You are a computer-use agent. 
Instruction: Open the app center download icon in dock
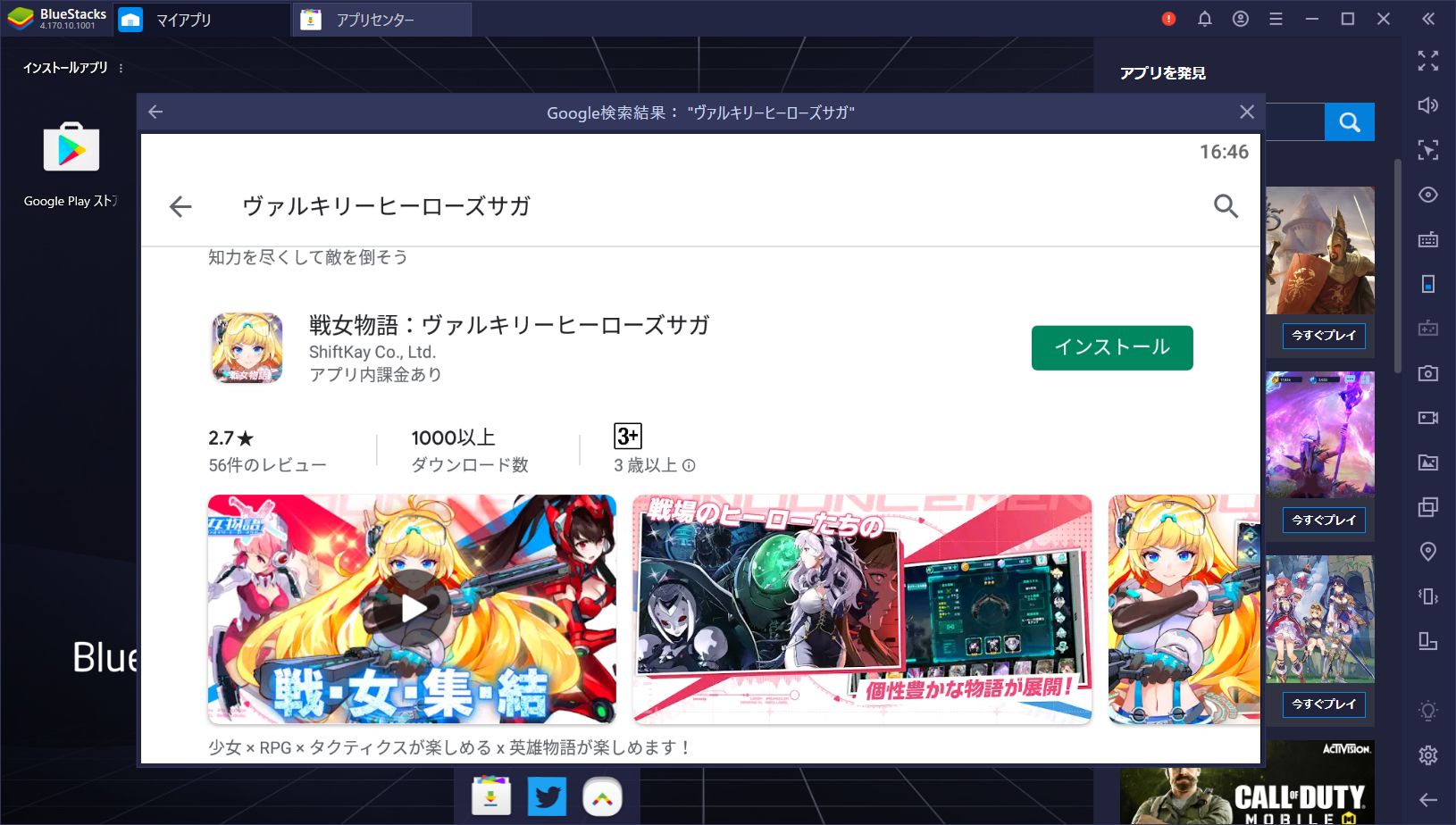coord(490,796)
